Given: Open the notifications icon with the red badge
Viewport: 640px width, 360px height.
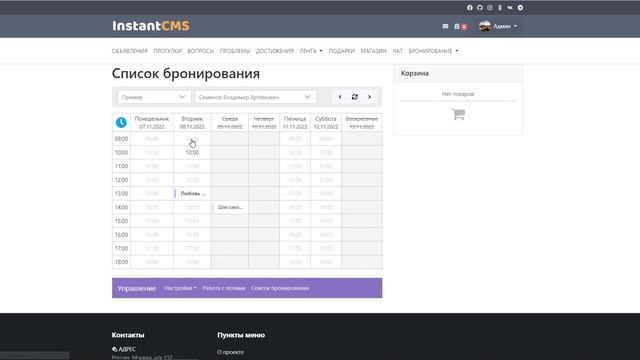Looking at the screenshot, I should tap(460, 27).
